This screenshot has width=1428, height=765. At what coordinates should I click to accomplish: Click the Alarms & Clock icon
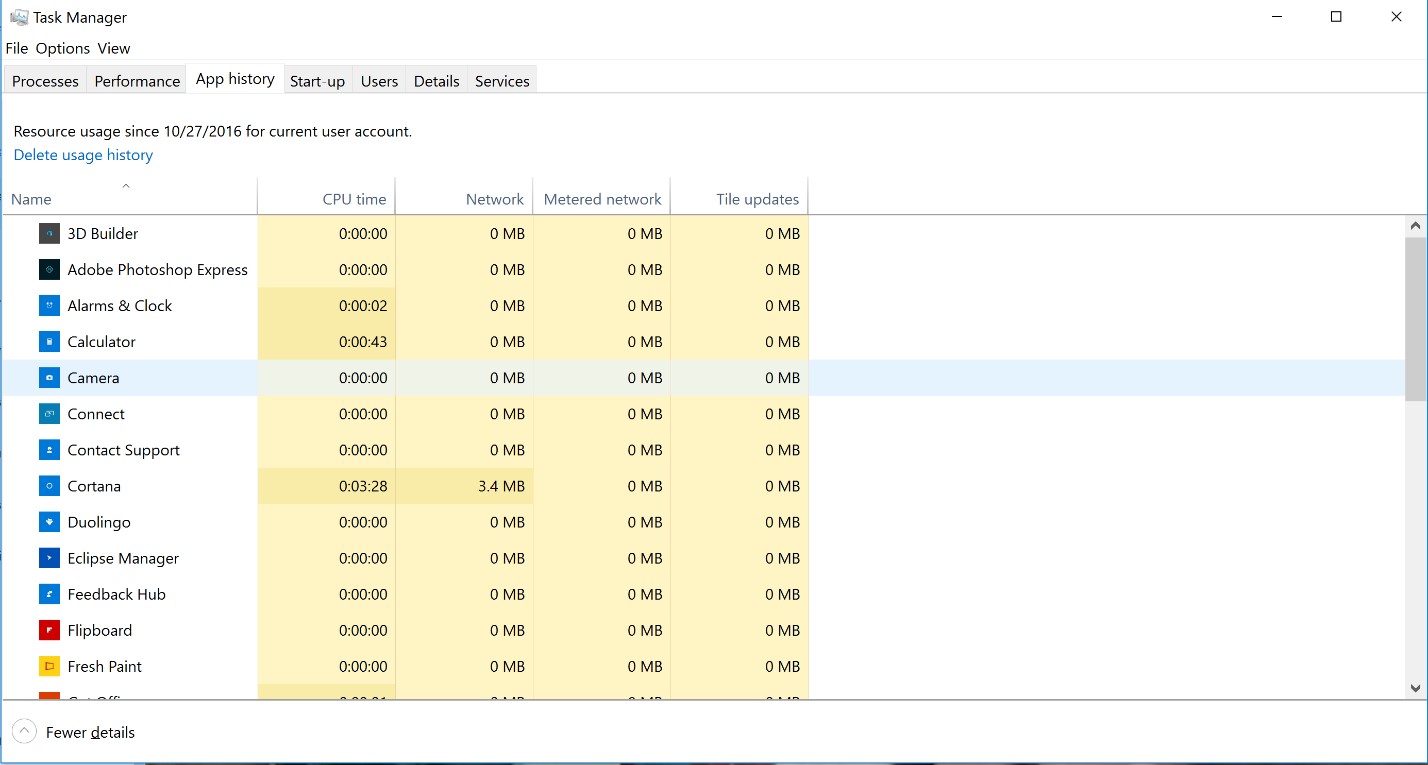[x=49, y=305]
